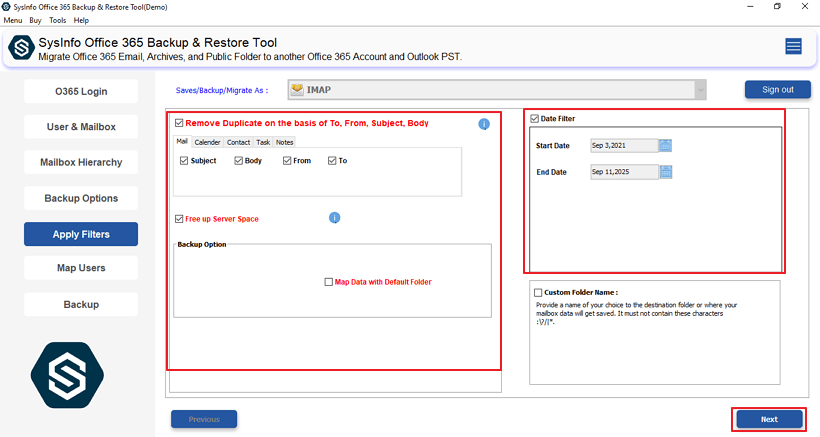This screenshot has width=820, height=437.
Task: Open the Menu menu
Action: [x=13, y=20]
